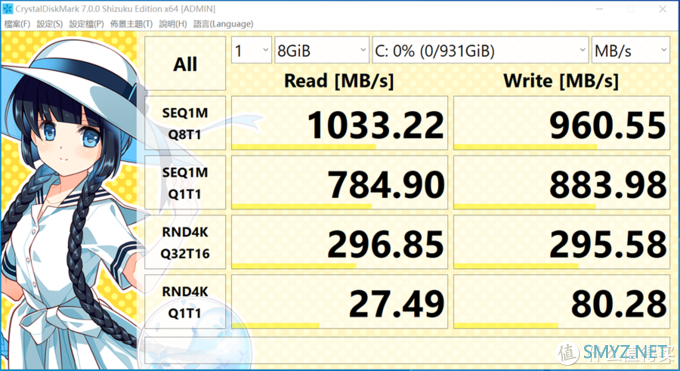This screenshot has height=371, width=680.
Task: Click the empty comment field at bottom
Action: point(407,350)
